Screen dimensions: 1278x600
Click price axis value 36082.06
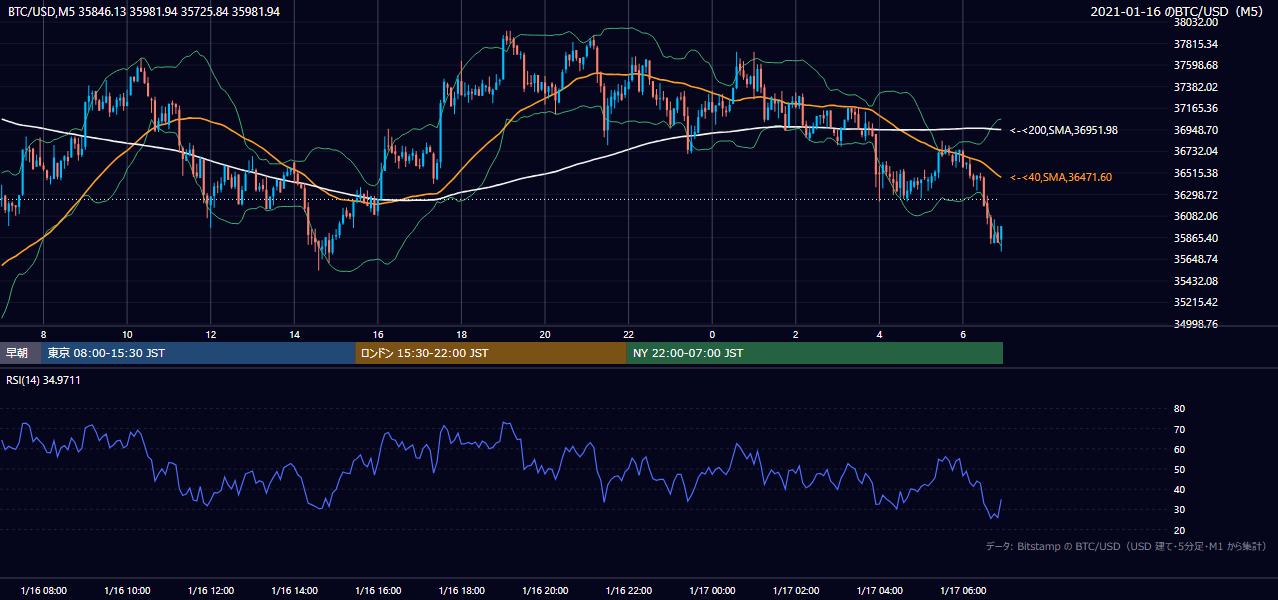coord(1196,216)
